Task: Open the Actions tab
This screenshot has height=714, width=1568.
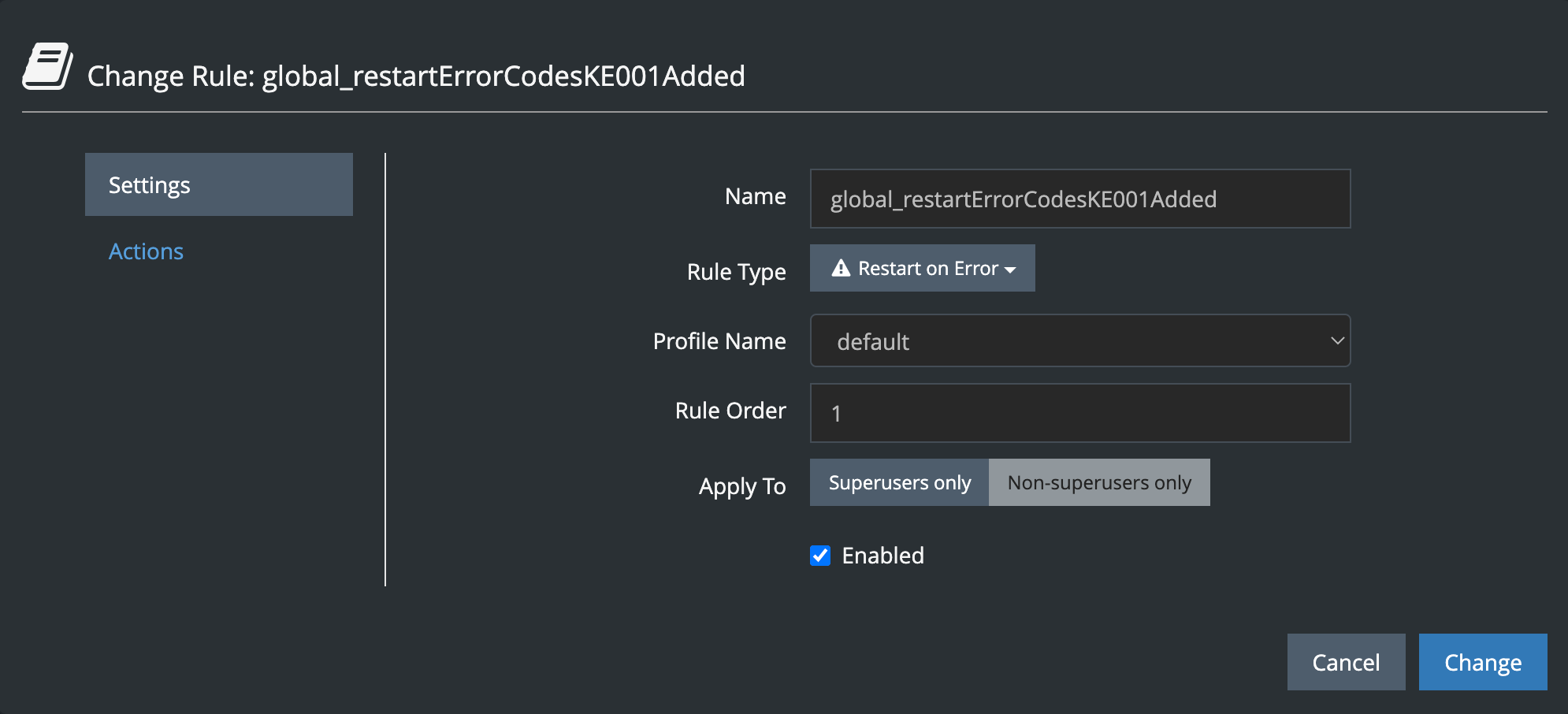Action: [146, 251]
